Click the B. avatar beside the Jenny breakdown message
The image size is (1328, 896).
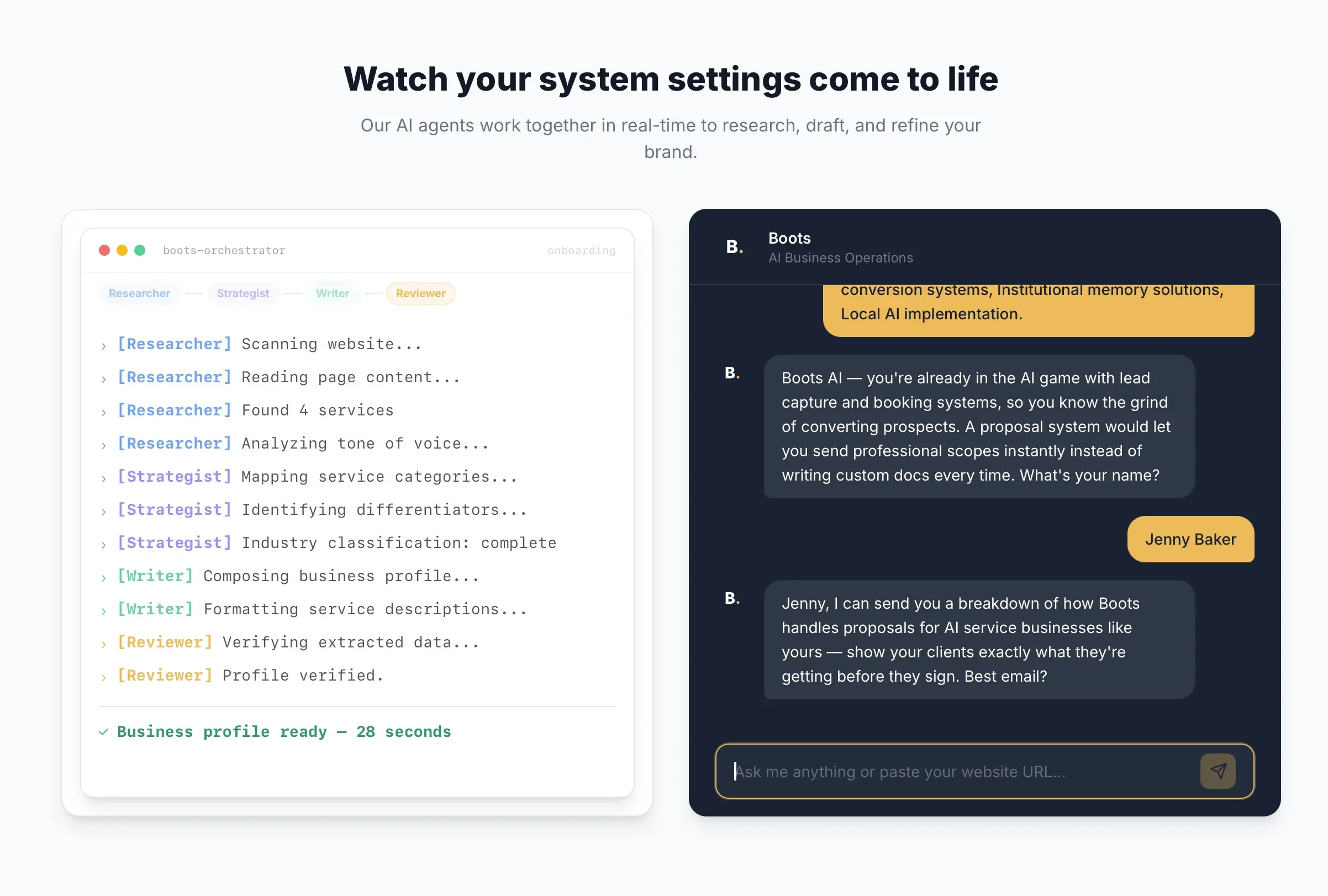732,598
